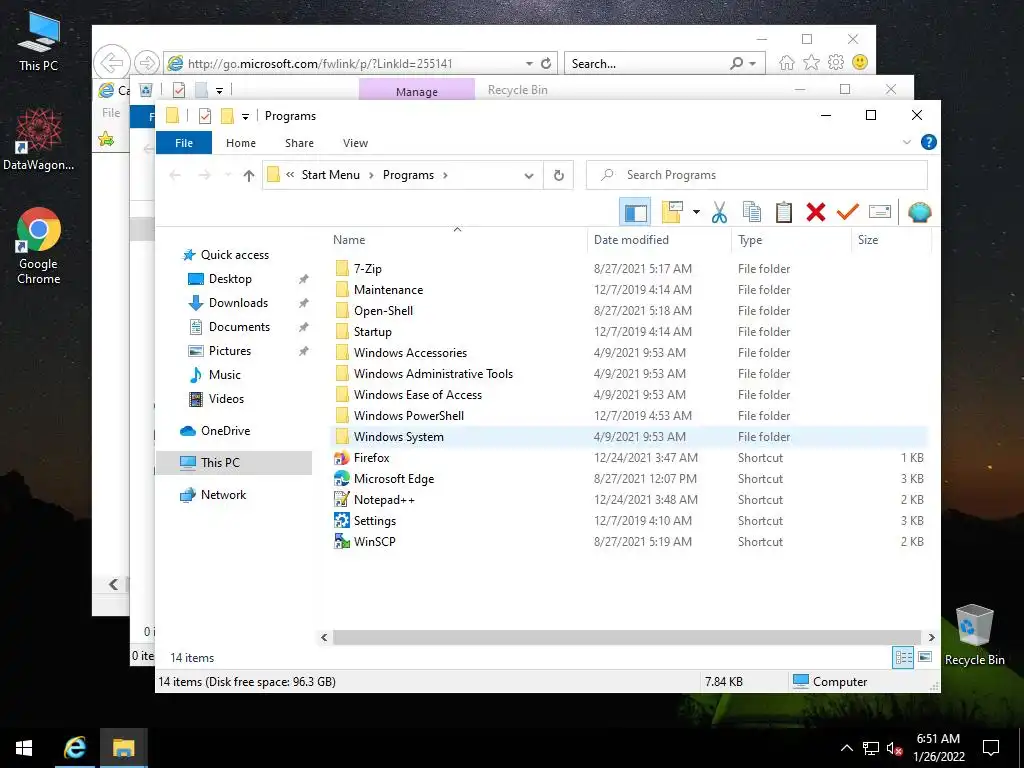Select Documents in navigation pane
The image size is (1024, 768).
coord(239,327)
